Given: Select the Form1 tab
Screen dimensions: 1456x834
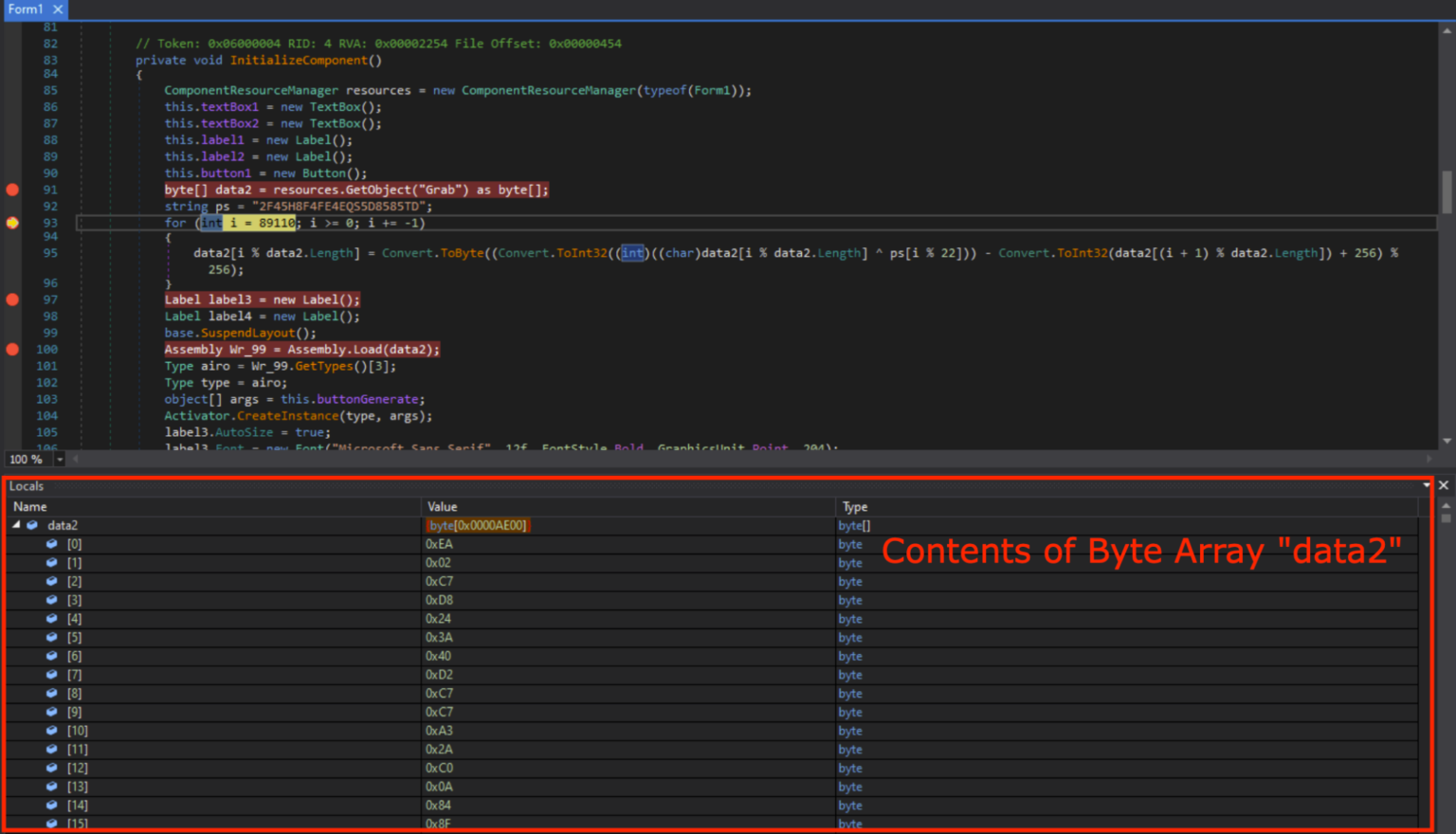Looking at the screenshot, I should pos(27,9).
